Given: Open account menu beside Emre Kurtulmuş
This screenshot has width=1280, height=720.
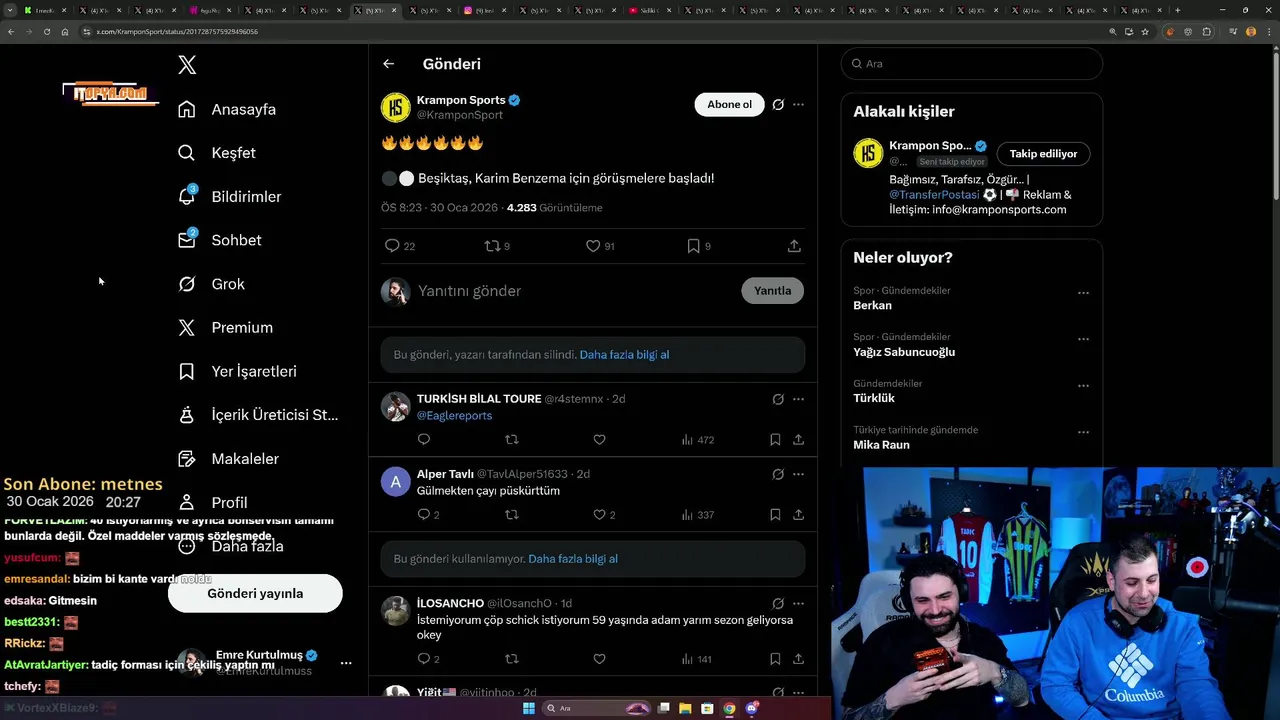Looking at the screenshot, I should (x=346, y=663).
